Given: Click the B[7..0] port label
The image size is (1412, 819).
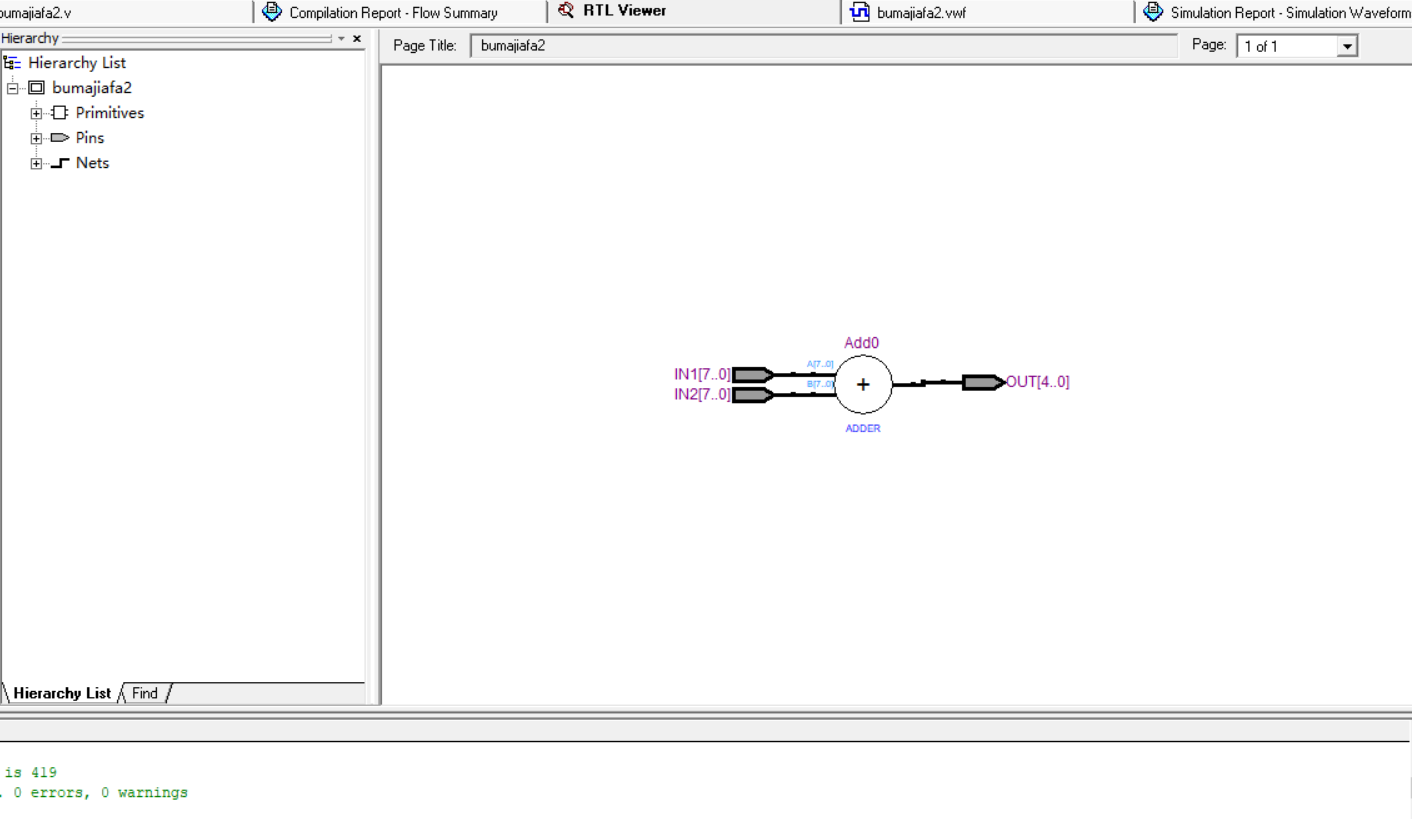Looking at the screenshot, I should click(820, 384).
